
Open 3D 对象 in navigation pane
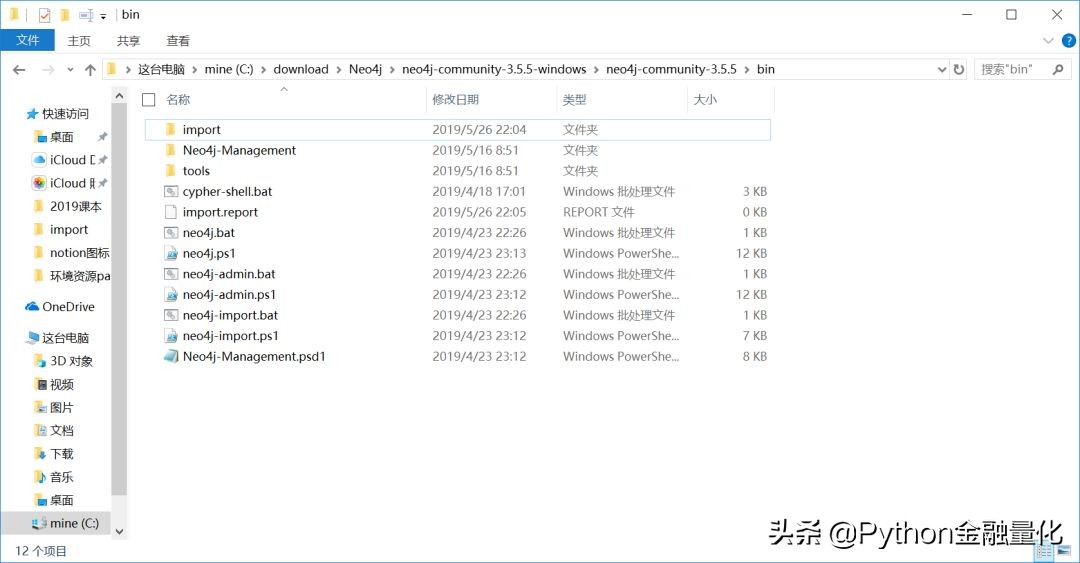[63, 361]
